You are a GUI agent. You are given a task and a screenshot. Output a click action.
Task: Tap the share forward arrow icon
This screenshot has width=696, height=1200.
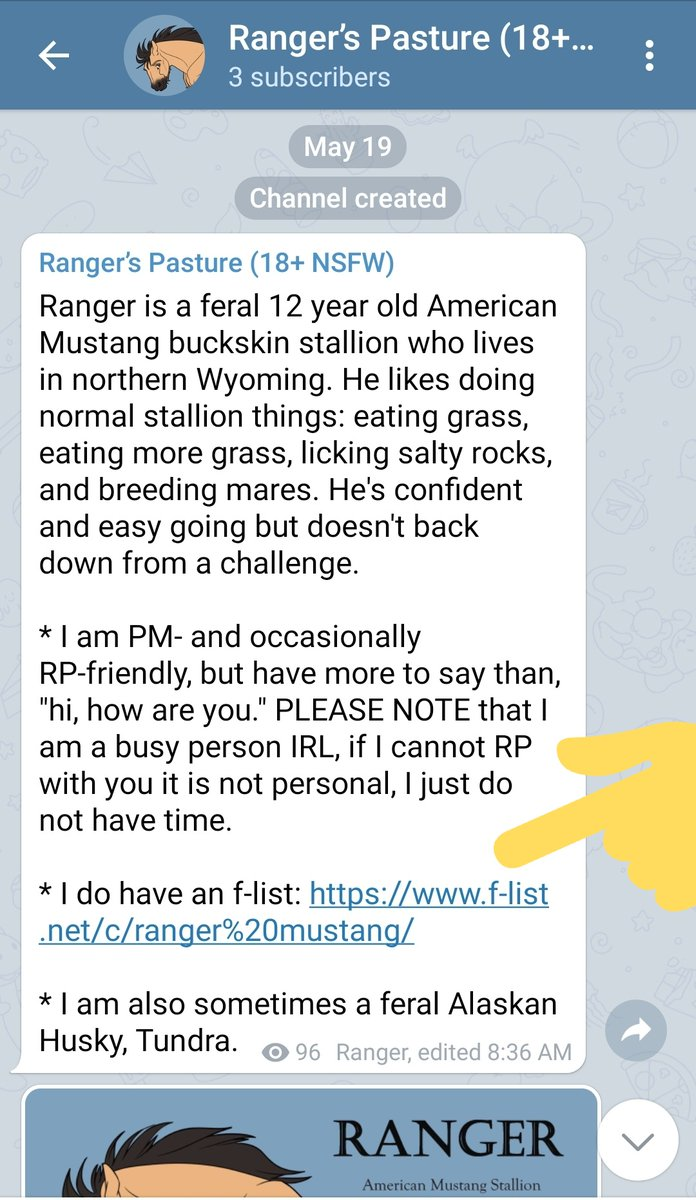(x=636, y=1031)
